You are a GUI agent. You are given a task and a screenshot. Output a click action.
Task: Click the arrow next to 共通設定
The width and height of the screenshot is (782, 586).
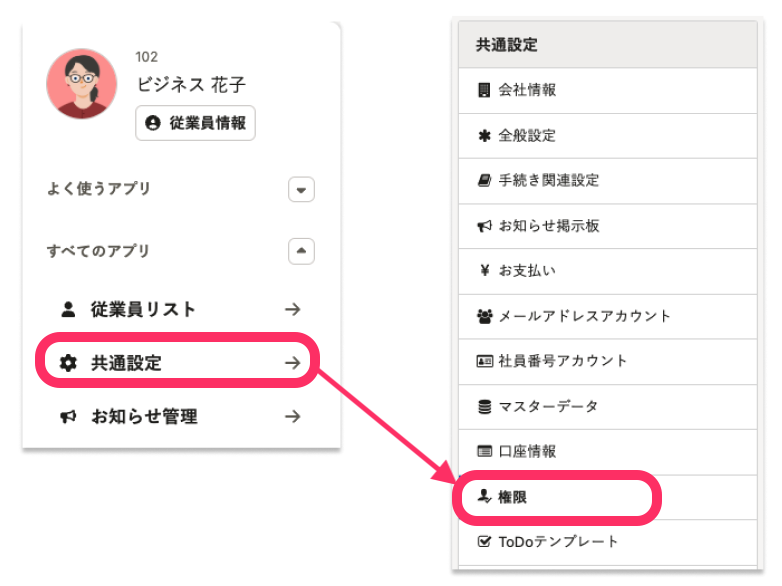[x=292, y=363]
